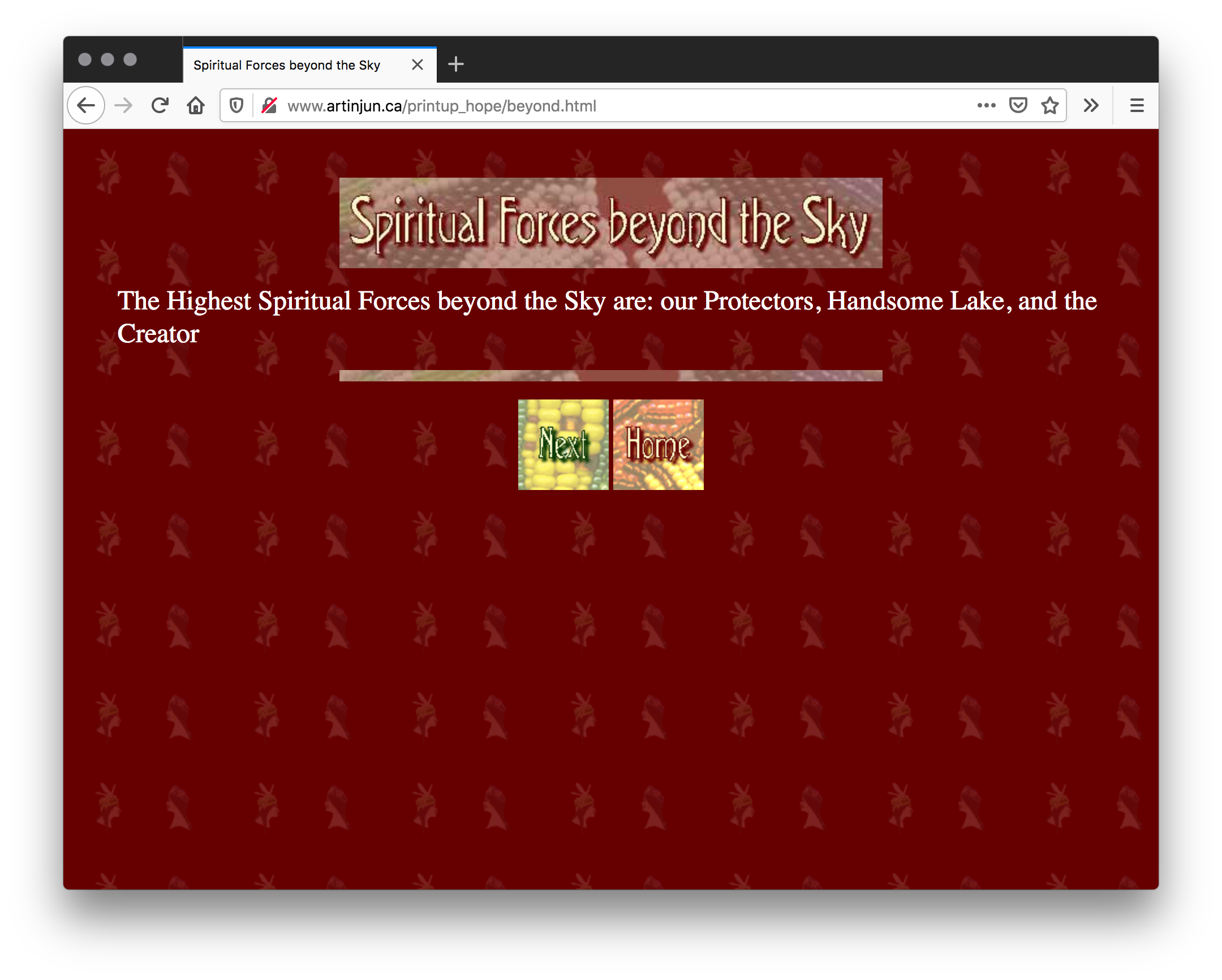
Task: Click the page reload icon
Action: [161, 106]
